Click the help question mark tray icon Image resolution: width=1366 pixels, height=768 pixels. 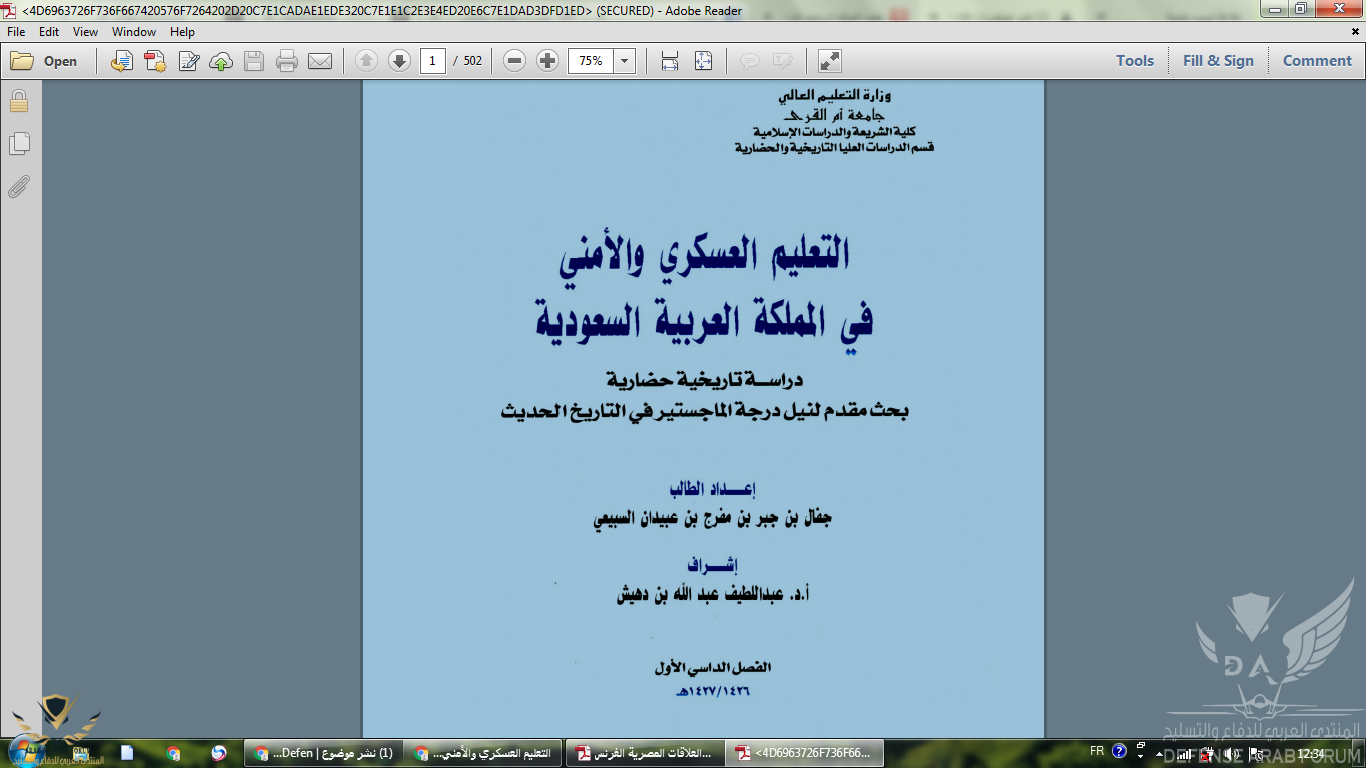point(1119,751)
